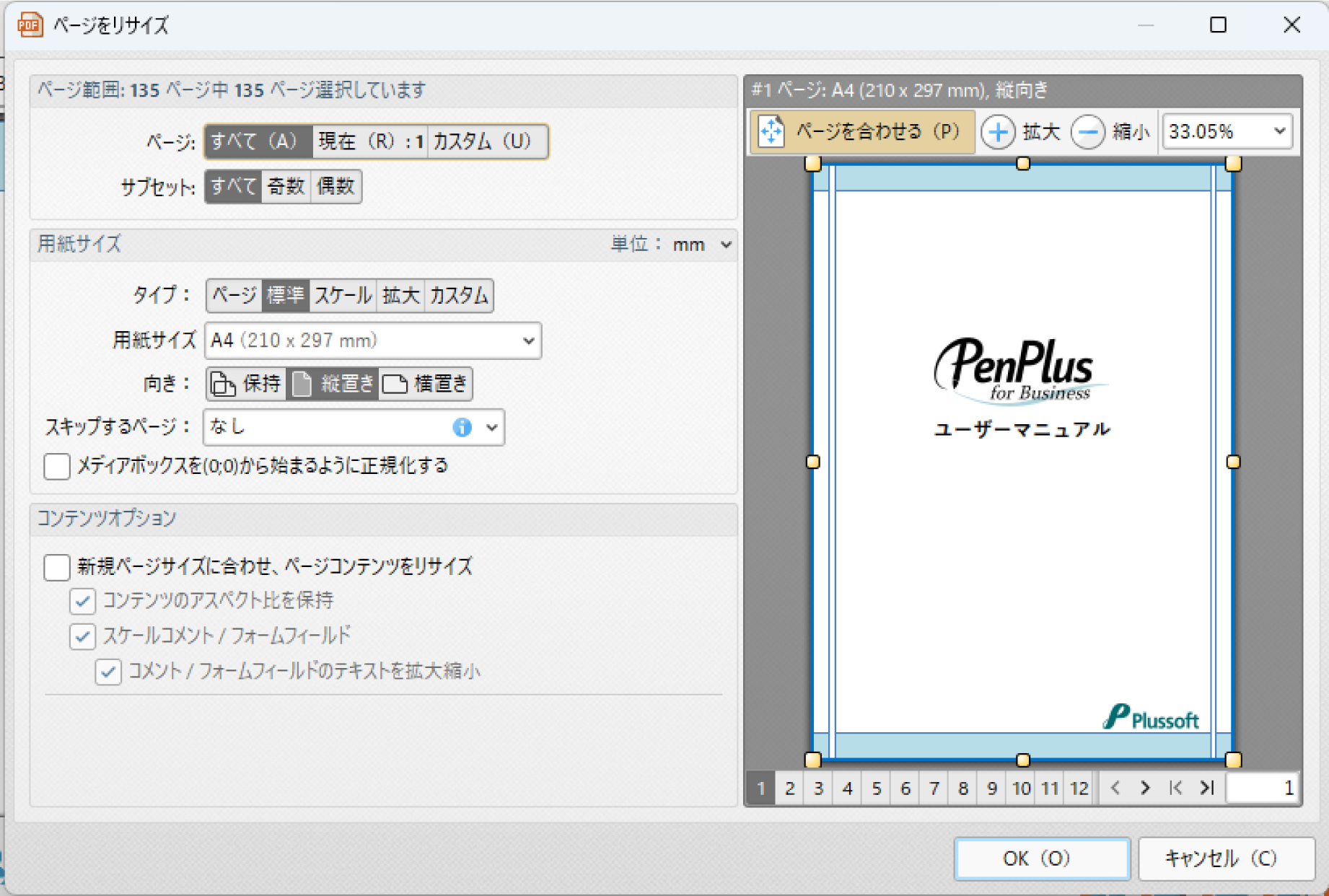Click the zoom out (縮小) minus icon
Viewport: 1329px width, 896px height.
point(1088,132)
